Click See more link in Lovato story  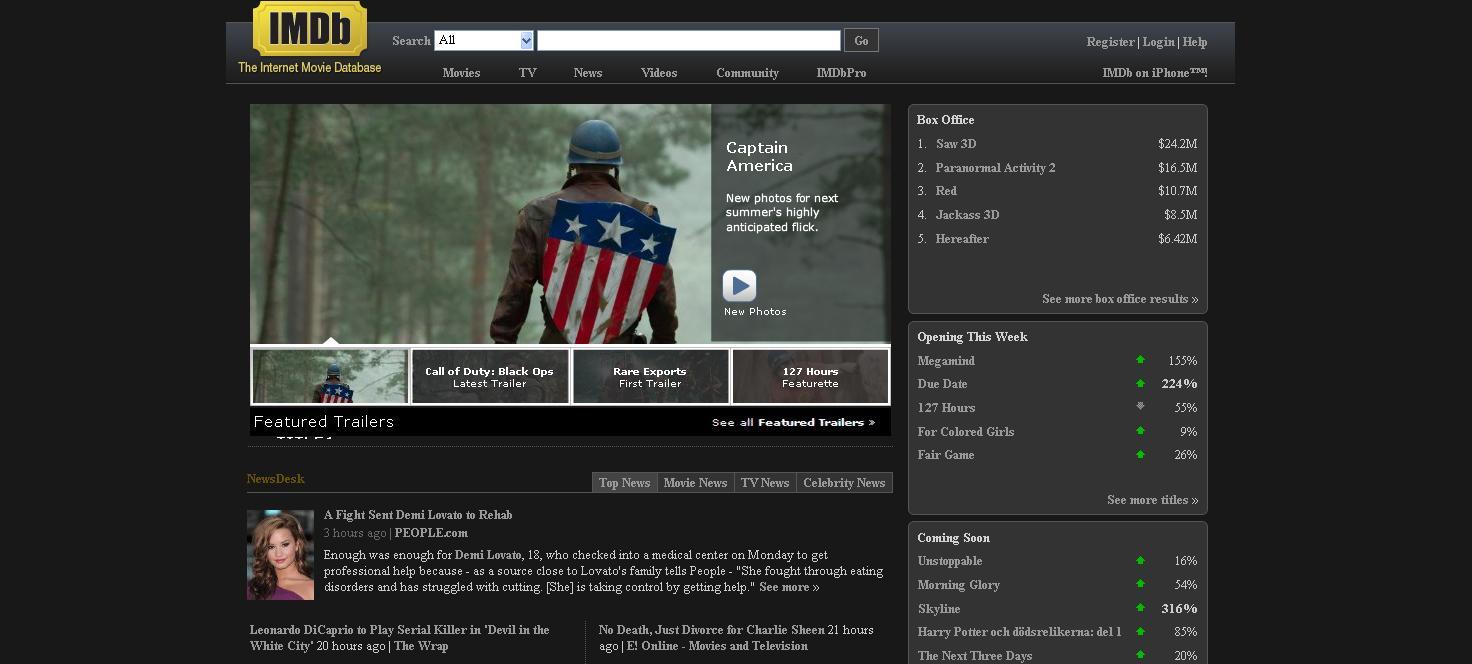click(x=789, y=587)
